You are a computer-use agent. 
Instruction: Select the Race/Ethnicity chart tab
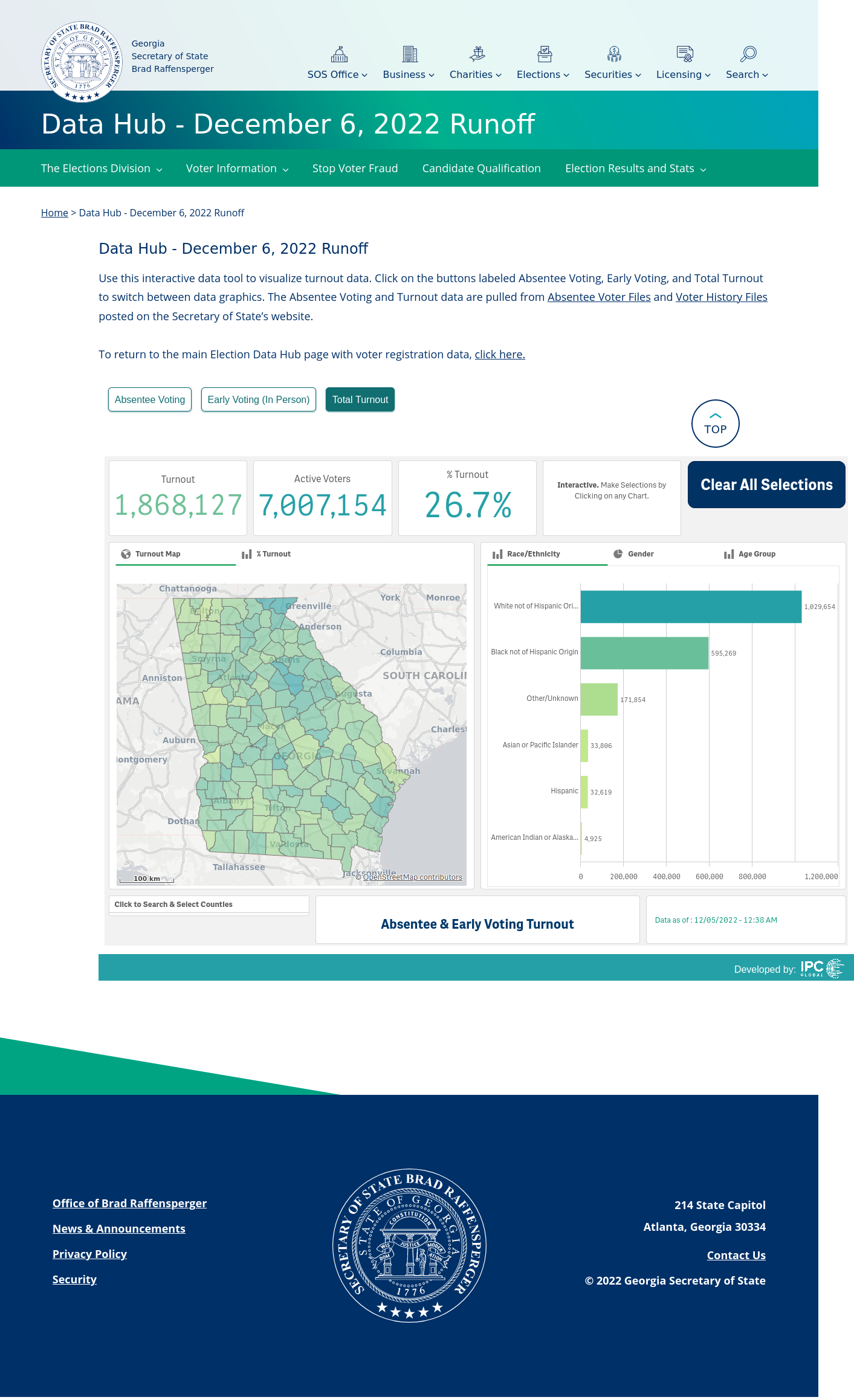[x=547, y=554]
